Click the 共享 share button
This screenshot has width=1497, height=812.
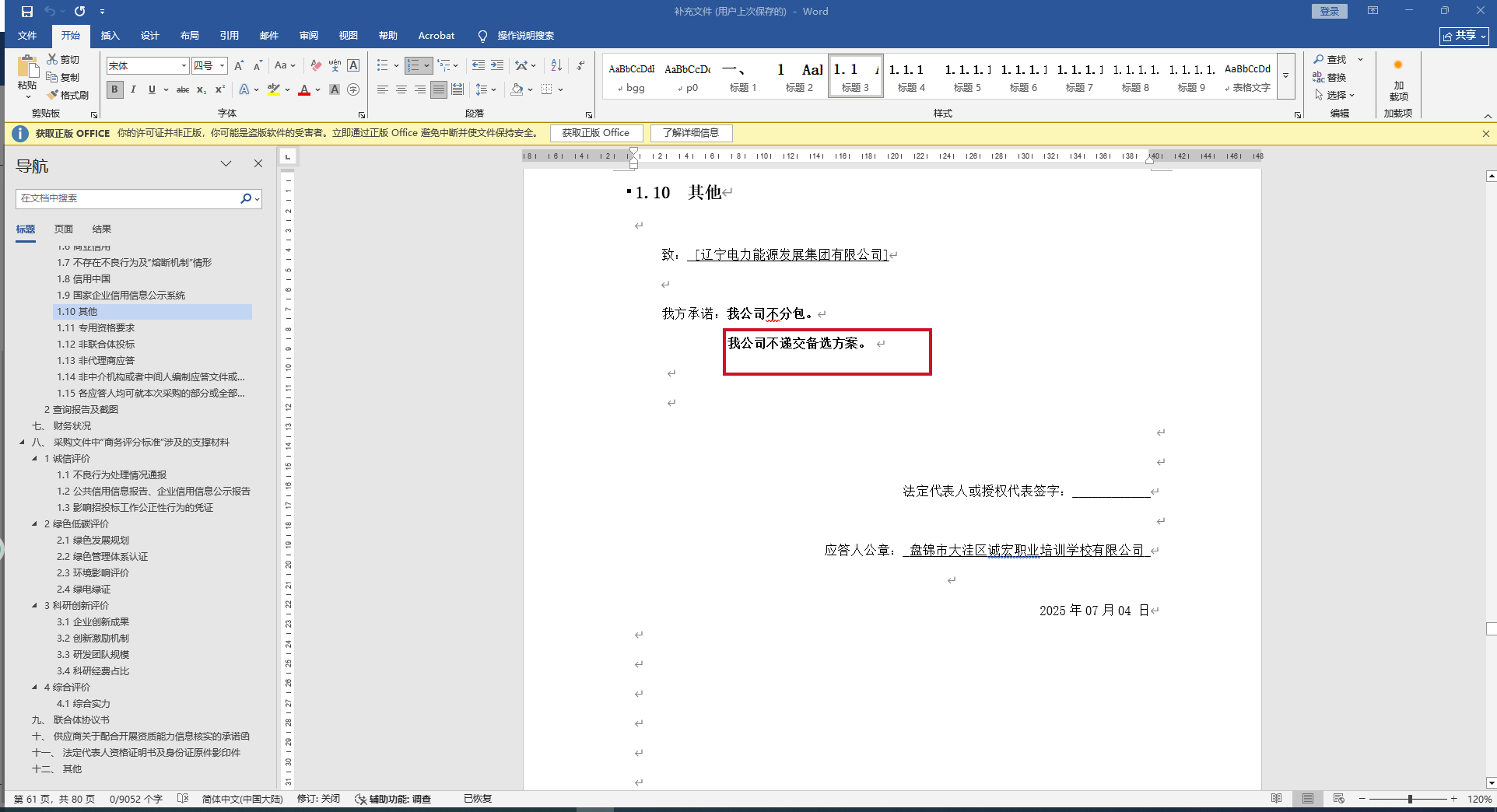coord(1464,36)
